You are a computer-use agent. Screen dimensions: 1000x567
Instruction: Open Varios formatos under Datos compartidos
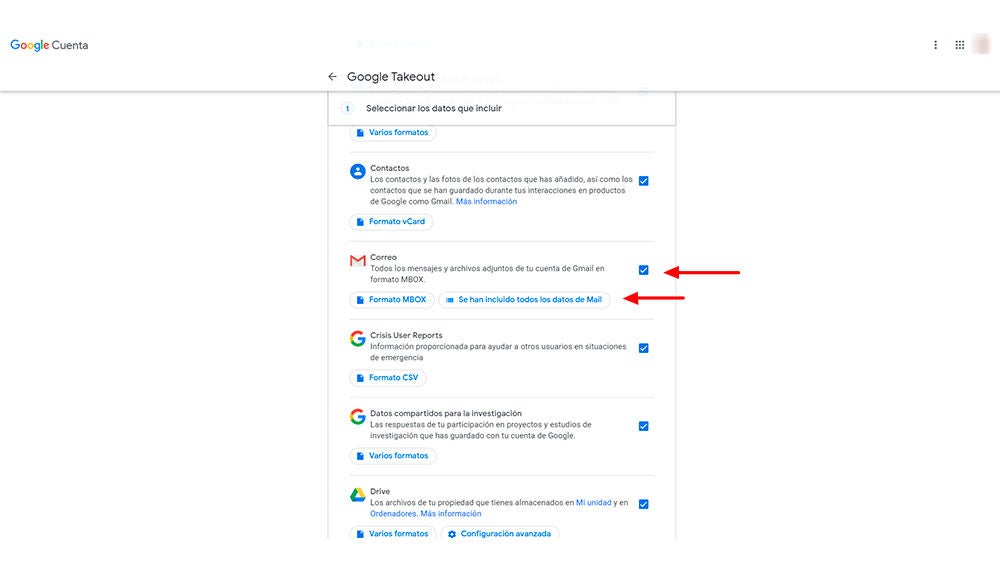[393, 455]
